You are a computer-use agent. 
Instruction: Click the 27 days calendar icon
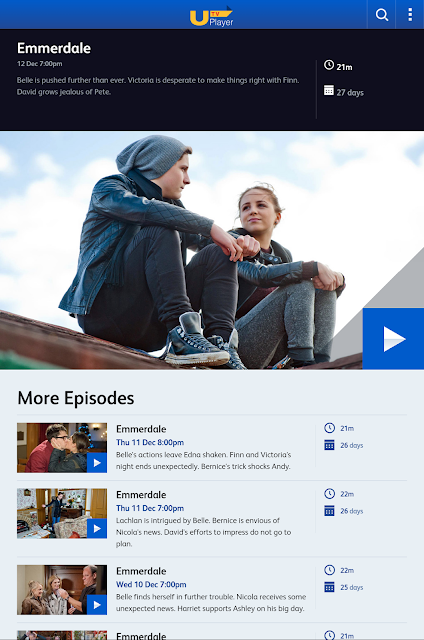click(x=329, y=90)
